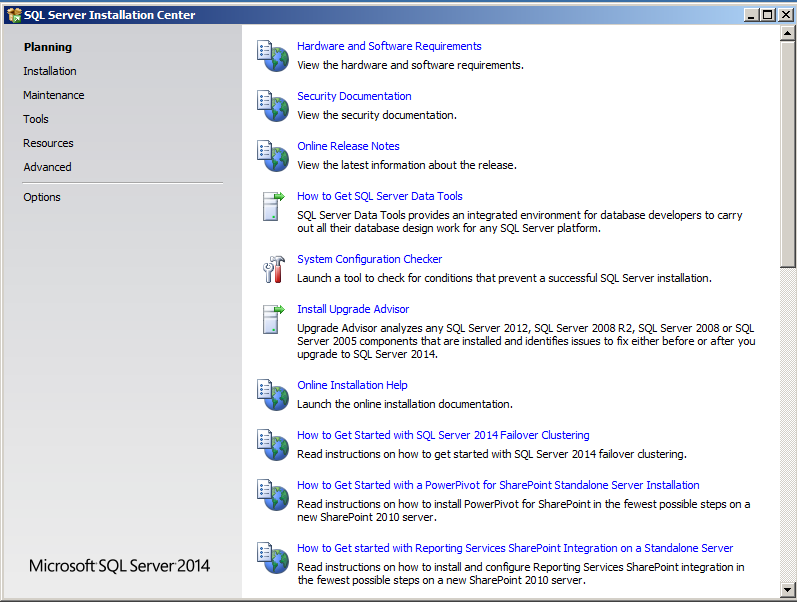Viewport: 797px width, 602px height.
Task: Click text "Launch the online installation documentation."
Action: (405, 404)
